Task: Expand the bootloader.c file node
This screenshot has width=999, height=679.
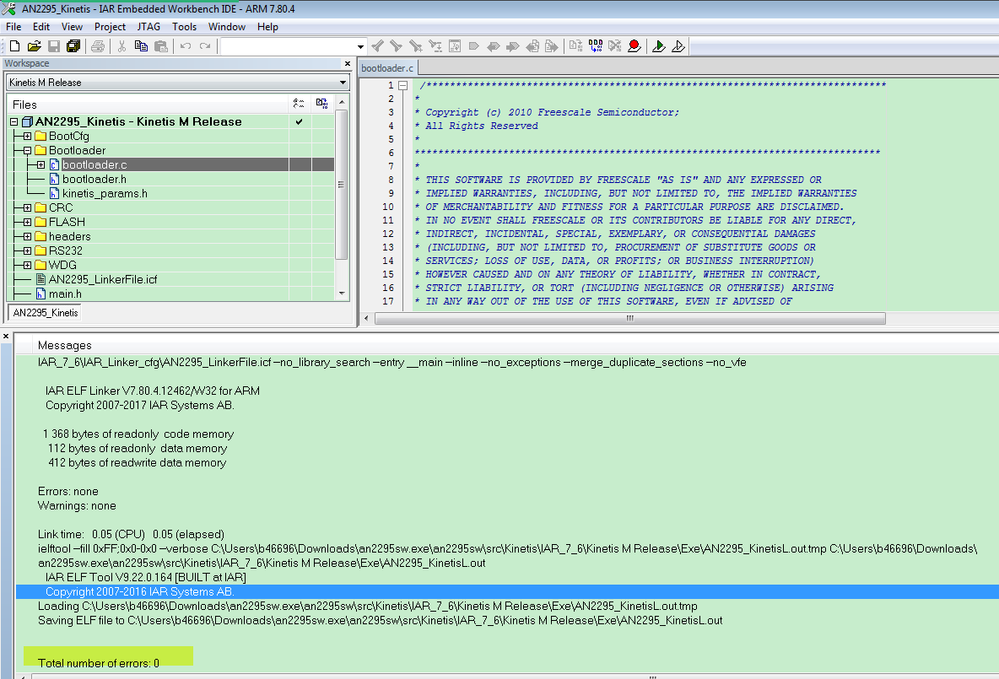Action: click(41, 164)
